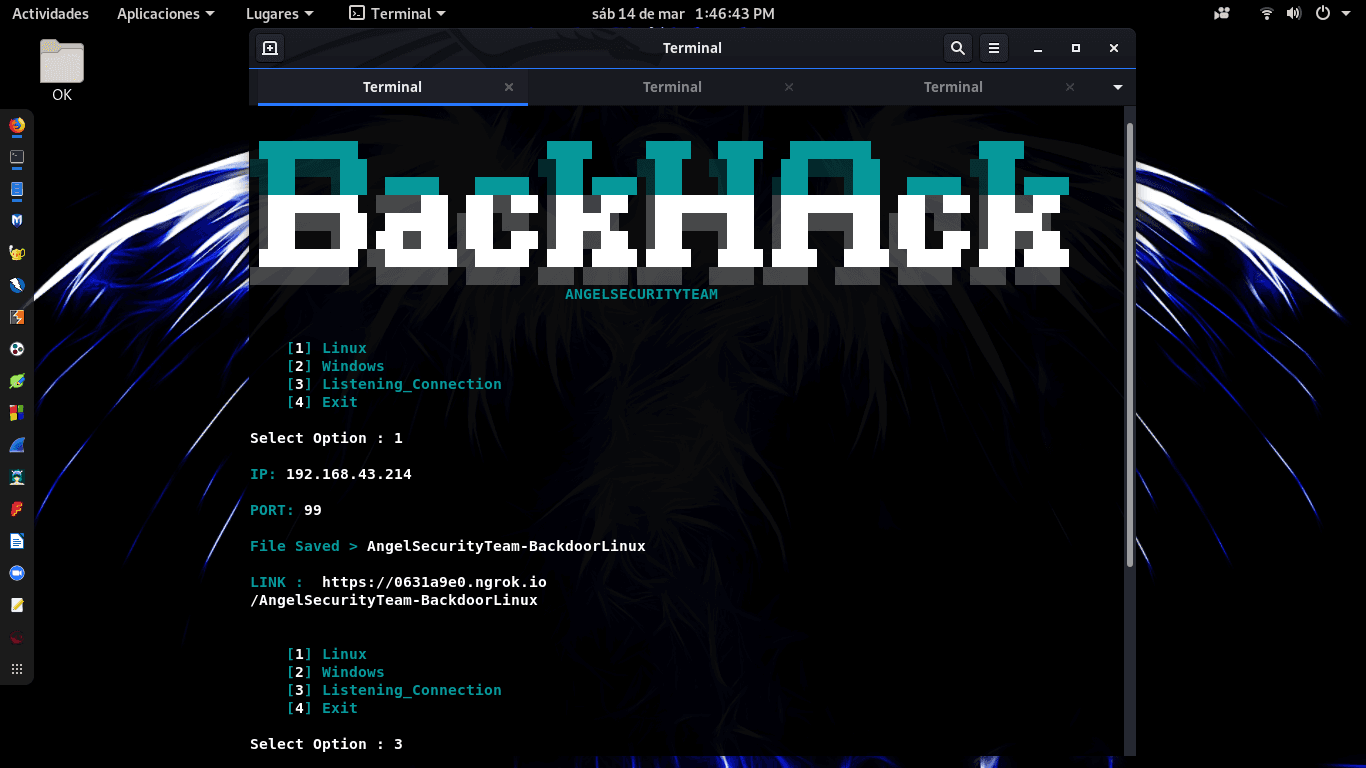Launch Wireshark via the shark fin dock icon

[16, 445]
